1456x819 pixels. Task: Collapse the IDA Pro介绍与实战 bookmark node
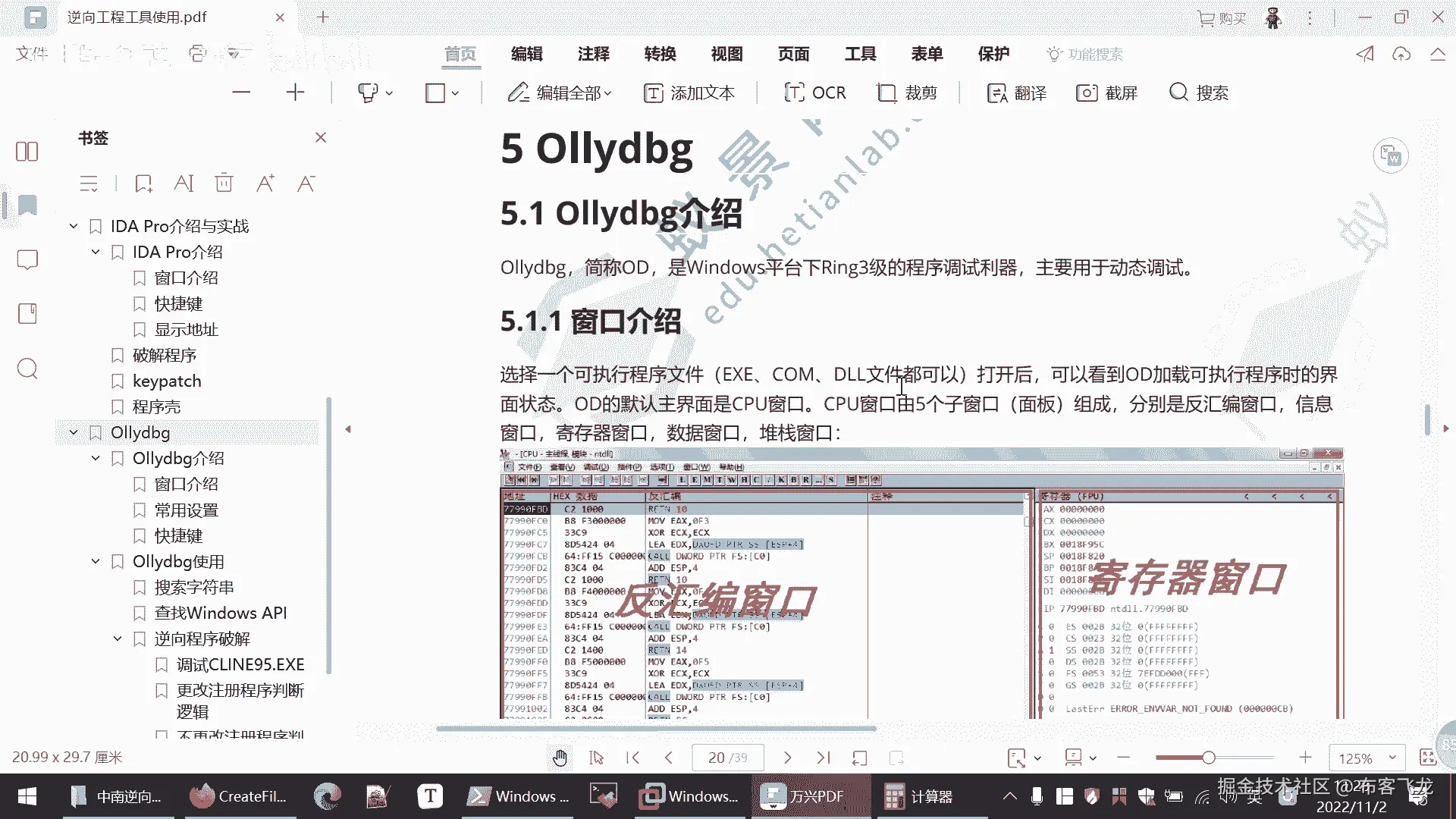(74, 226)
